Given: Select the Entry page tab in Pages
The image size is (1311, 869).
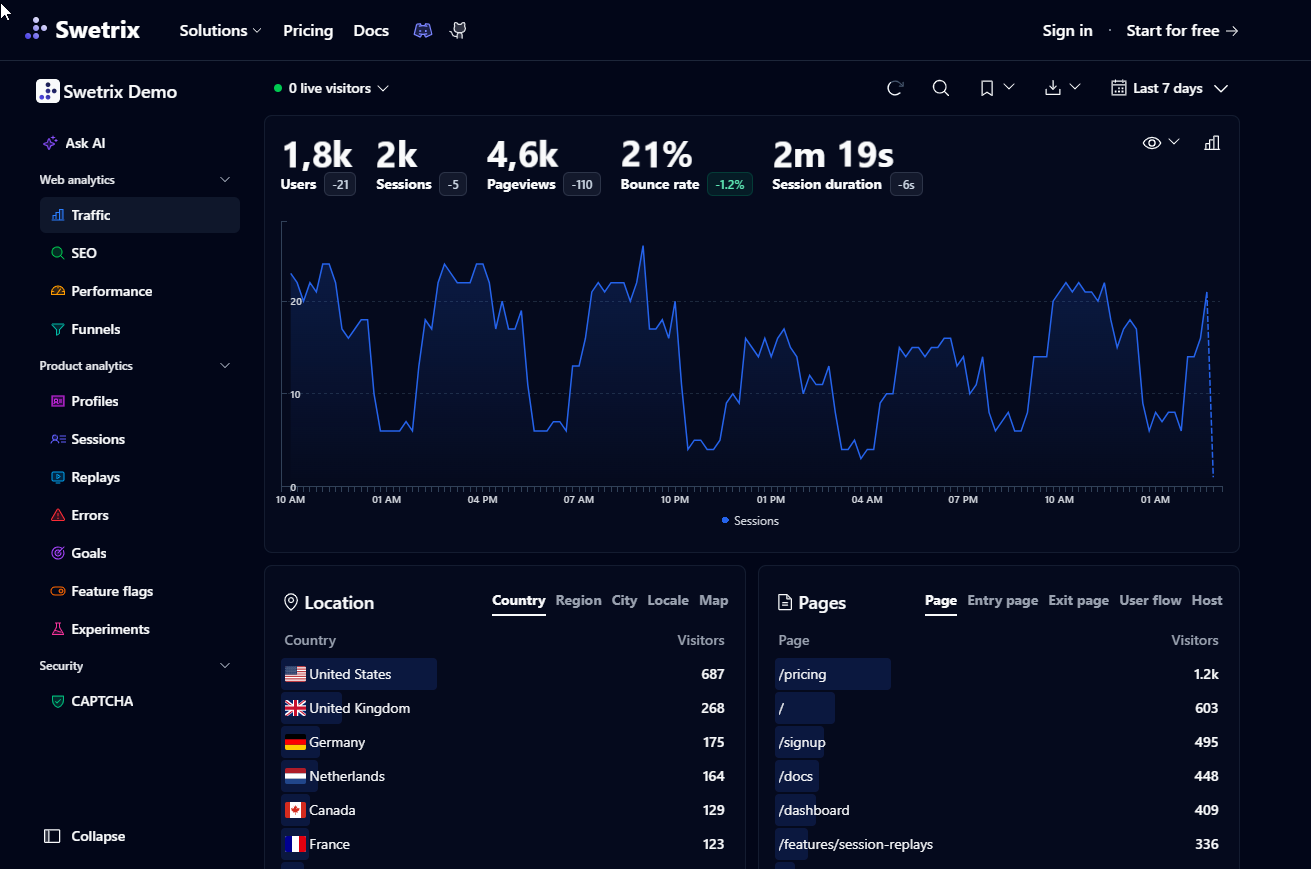Looking at the screenshot, I should click(1002, 601).
